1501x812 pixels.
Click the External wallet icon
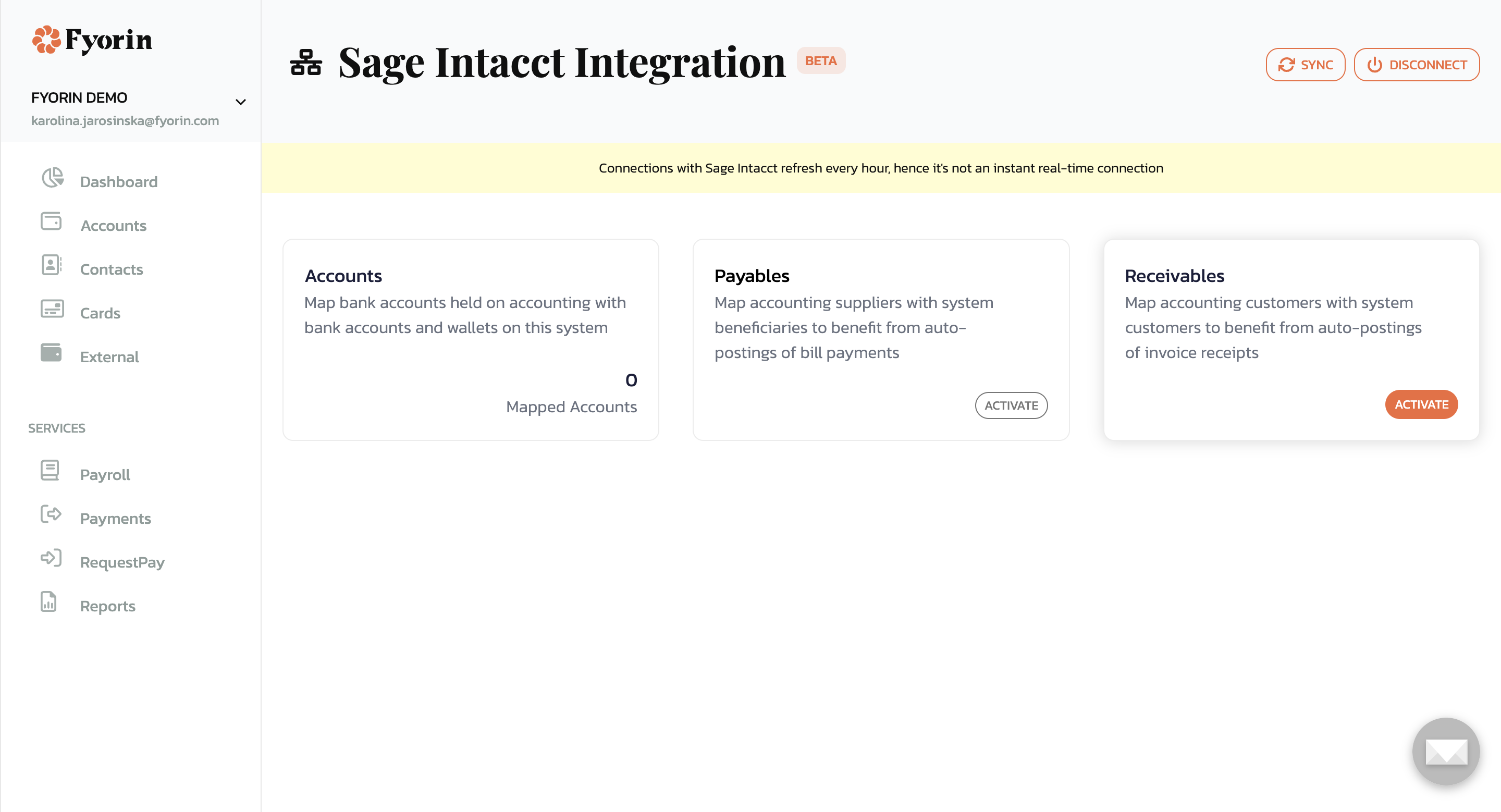click(51, 352)
